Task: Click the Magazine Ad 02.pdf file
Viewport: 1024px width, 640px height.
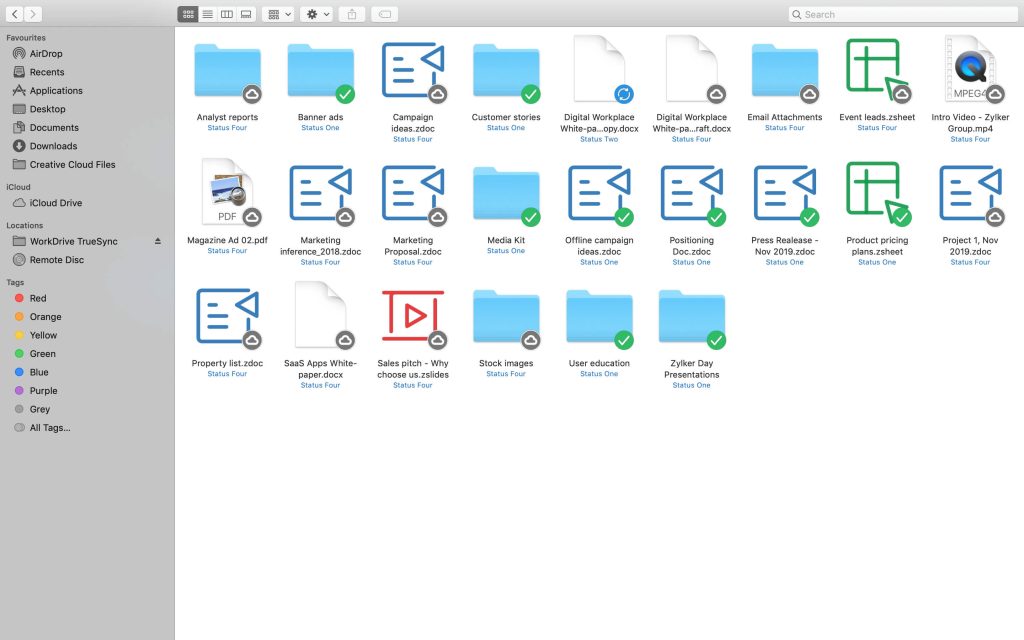Action: (x=227, y=194)
